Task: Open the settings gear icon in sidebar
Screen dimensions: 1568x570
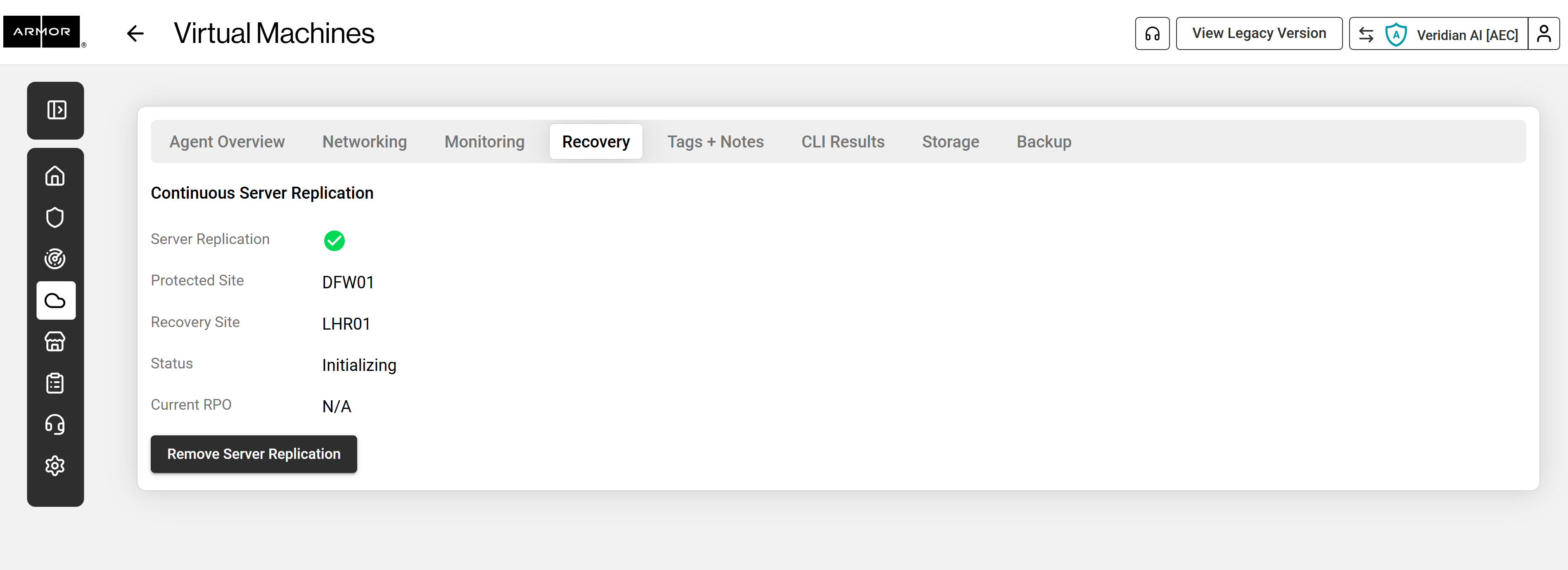Action: pos(55,466)
